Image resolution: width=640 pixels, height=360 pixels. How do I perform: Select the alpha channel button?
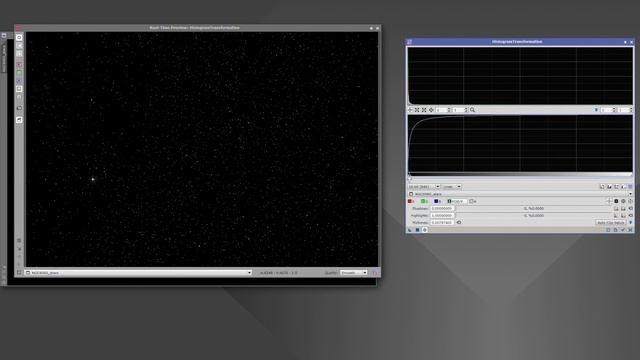[472, 201]
